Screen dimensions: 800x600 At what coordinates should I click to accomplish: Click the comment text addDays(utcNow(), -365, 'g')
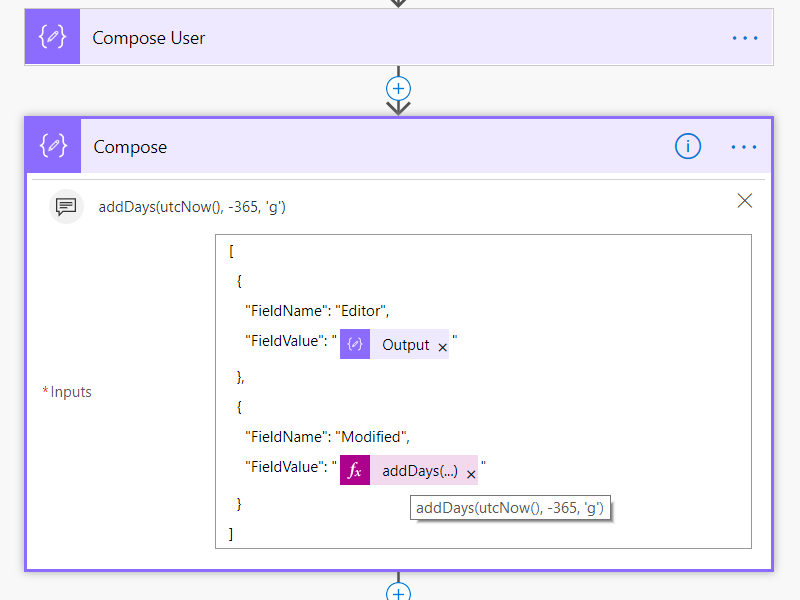click(x=192, y=207)
